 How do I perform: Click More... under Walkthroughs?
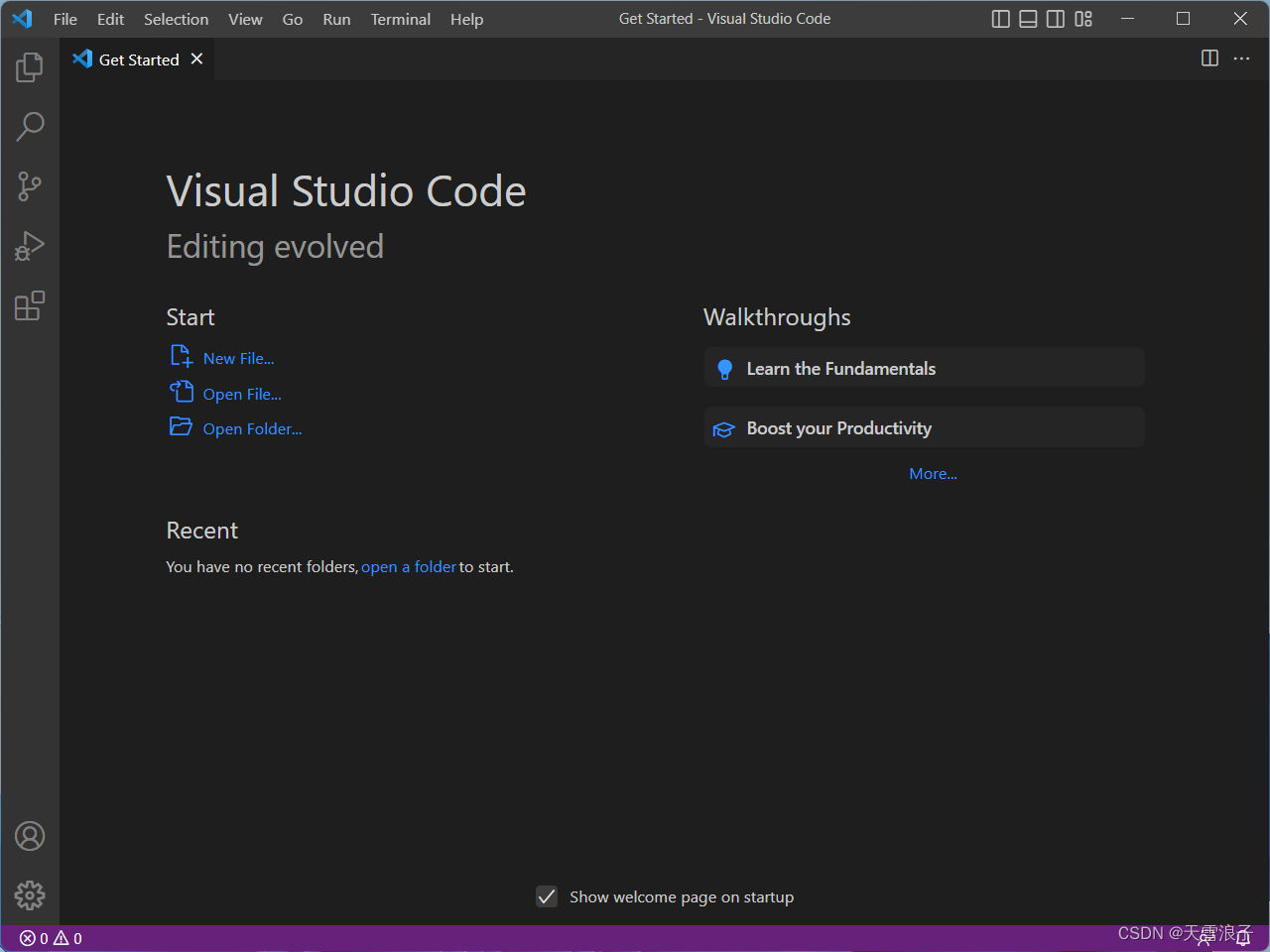[933, 474]
